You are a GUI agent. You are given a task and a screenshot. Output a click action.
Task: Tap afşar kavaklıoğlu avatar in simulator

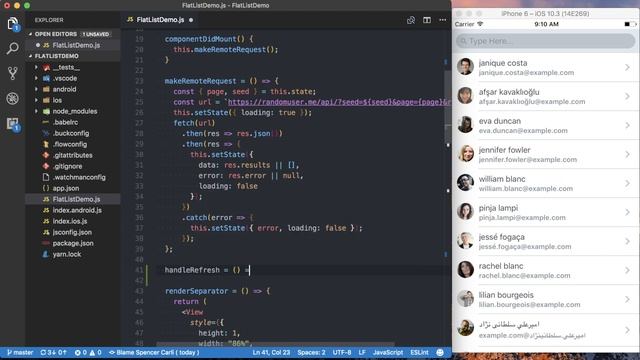point(465,96)
